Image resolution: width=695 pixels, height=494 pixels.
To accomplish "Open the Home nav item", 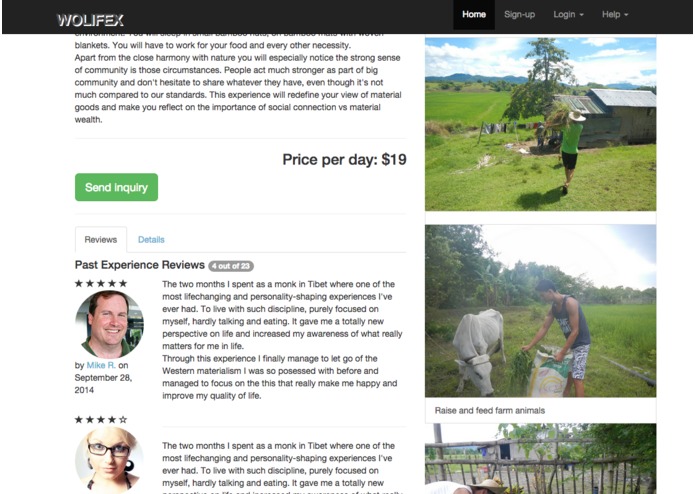I will coord(474,15).
